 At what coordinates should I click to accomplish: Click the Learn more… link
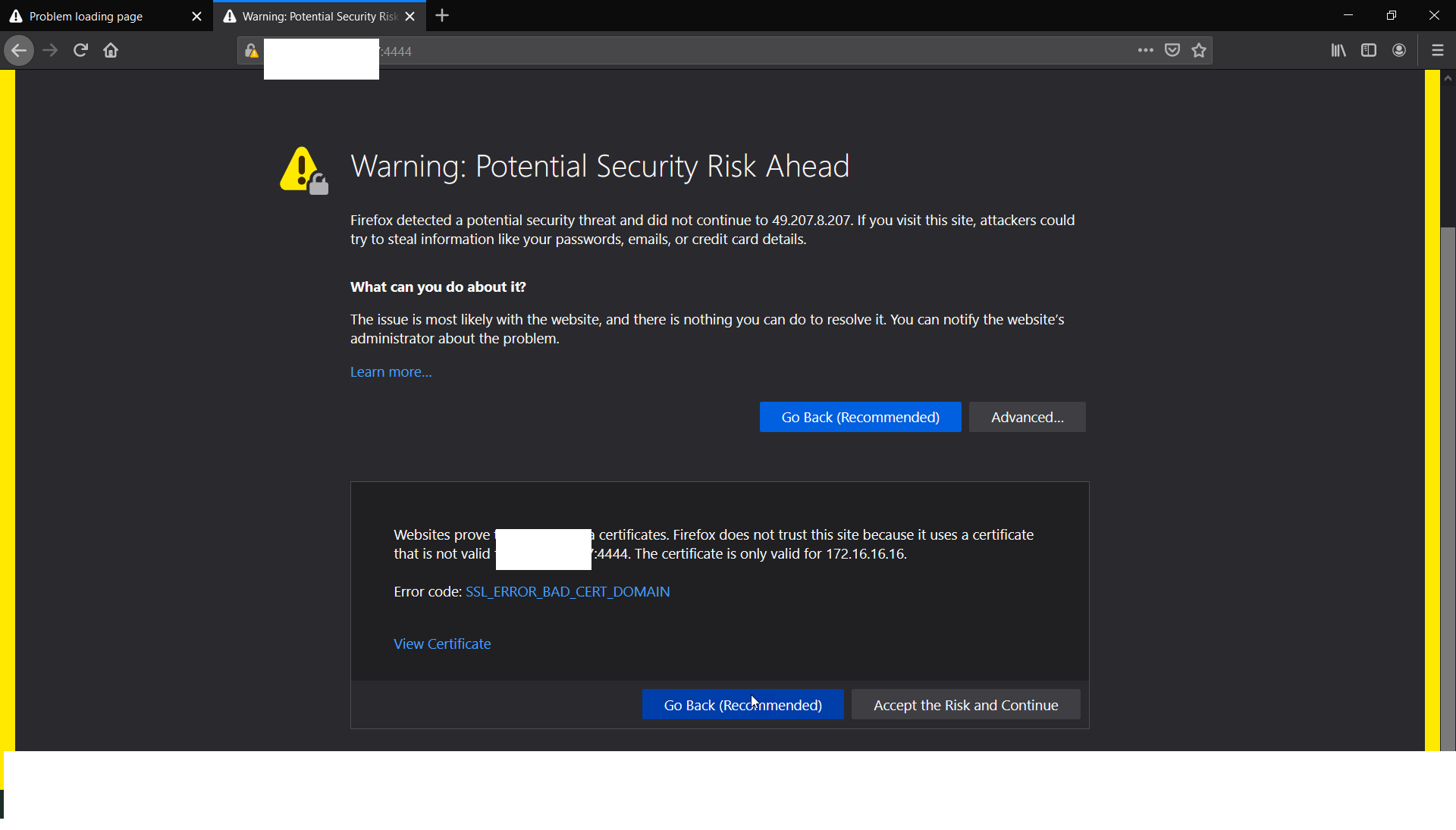(x=391, y=372)
